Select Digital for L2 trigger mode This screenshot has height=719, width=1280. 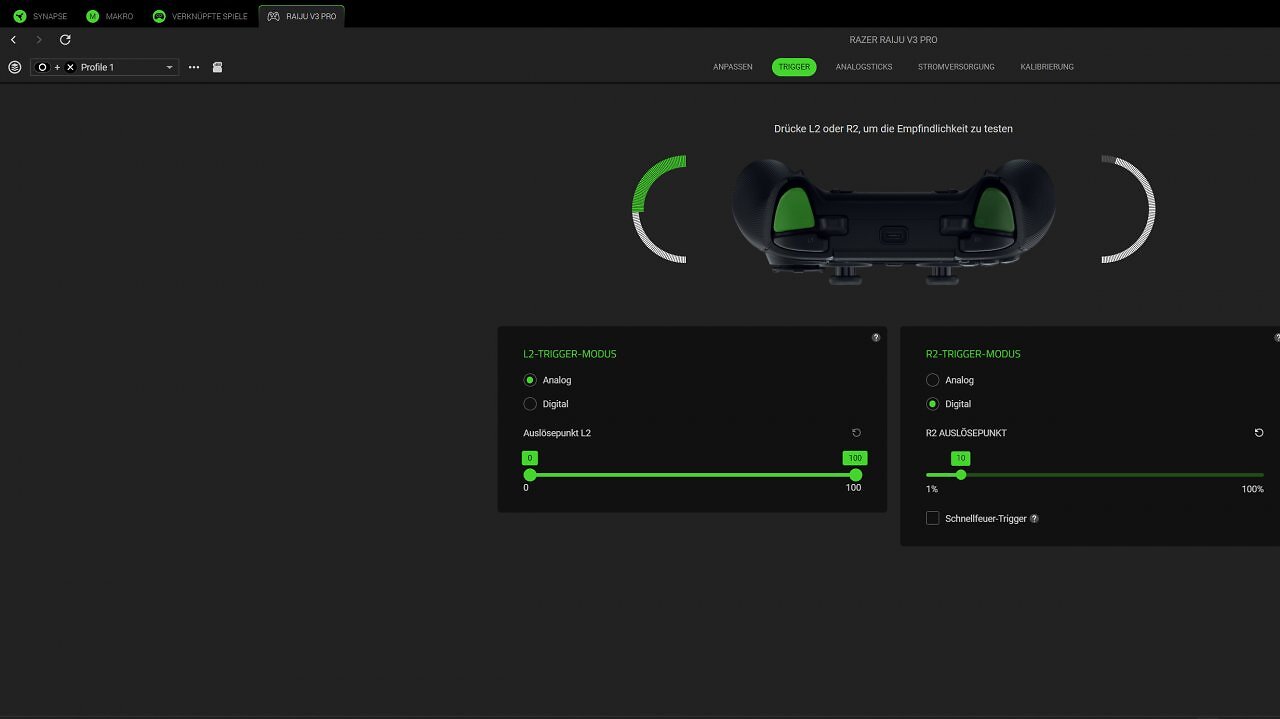pos(530,404)
